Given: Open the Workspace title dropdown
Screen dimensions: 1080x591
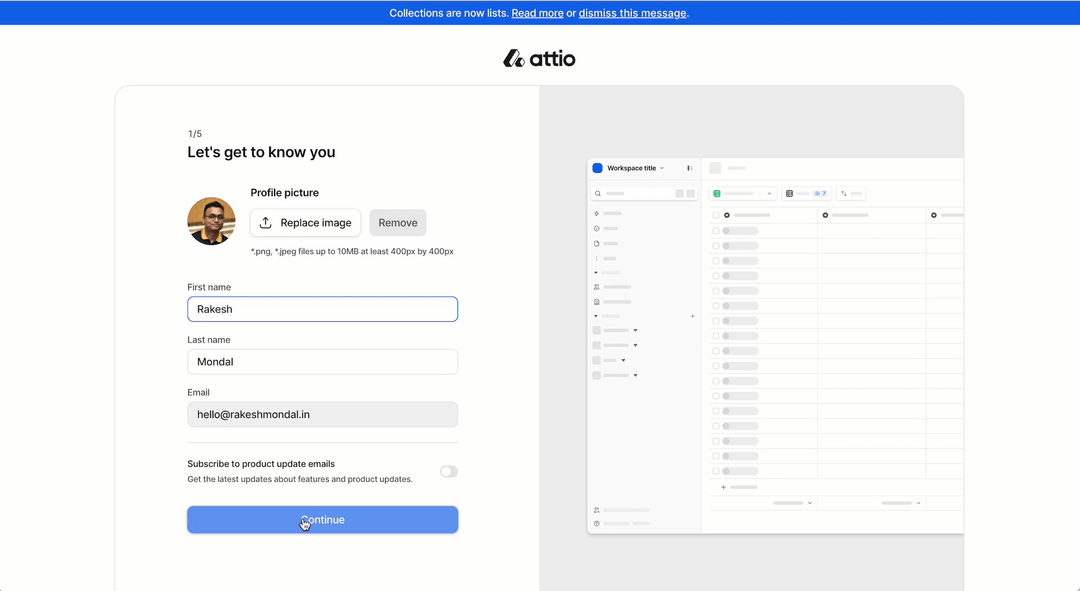Looking at the screenshot, I should (x=662, y=168).
